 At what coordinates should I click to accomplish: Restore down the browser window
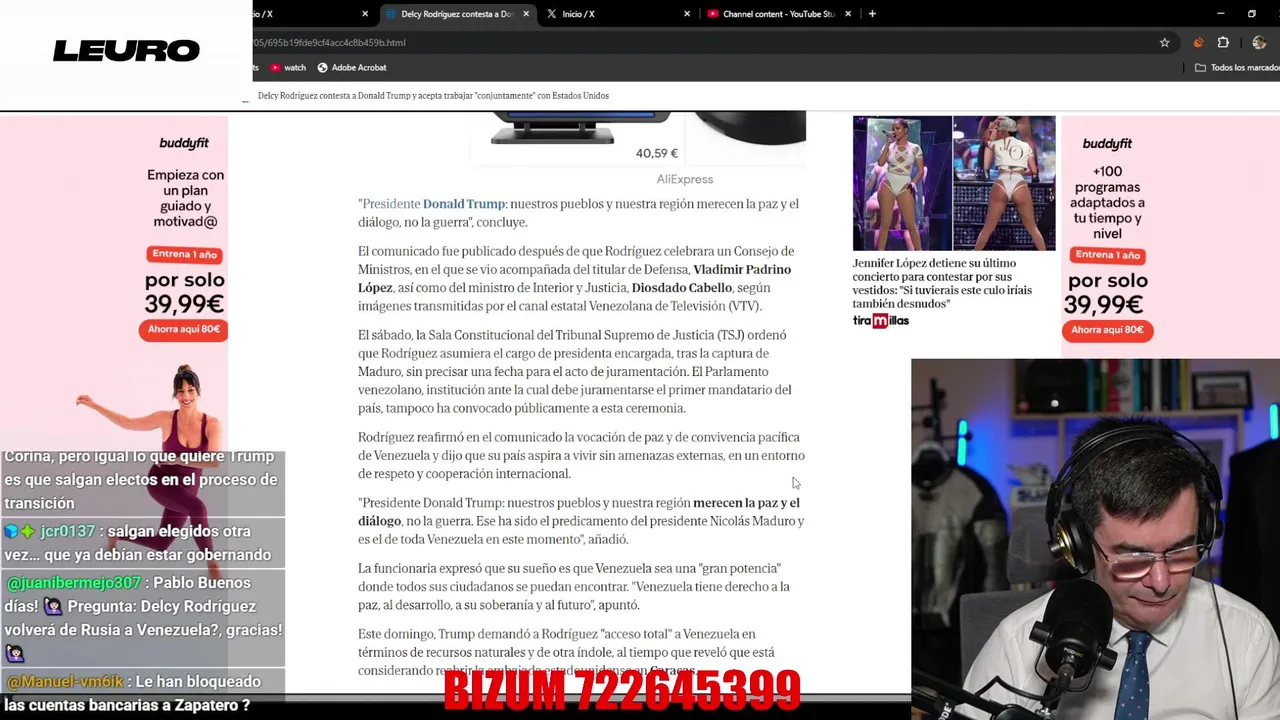tap(1252, 14)
